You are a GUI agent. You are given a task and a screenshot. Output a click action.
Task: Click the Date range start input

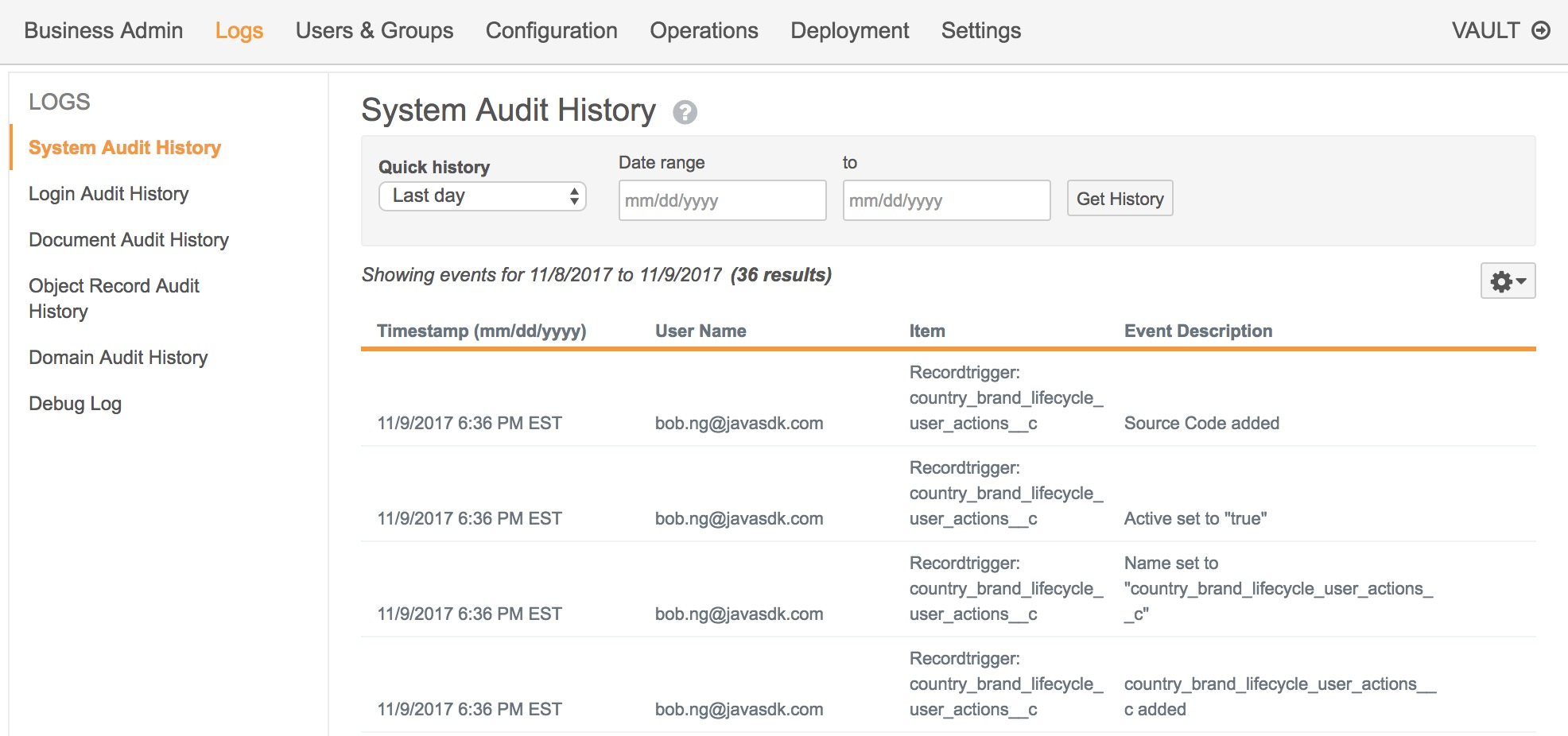click(x=721, y=200)
